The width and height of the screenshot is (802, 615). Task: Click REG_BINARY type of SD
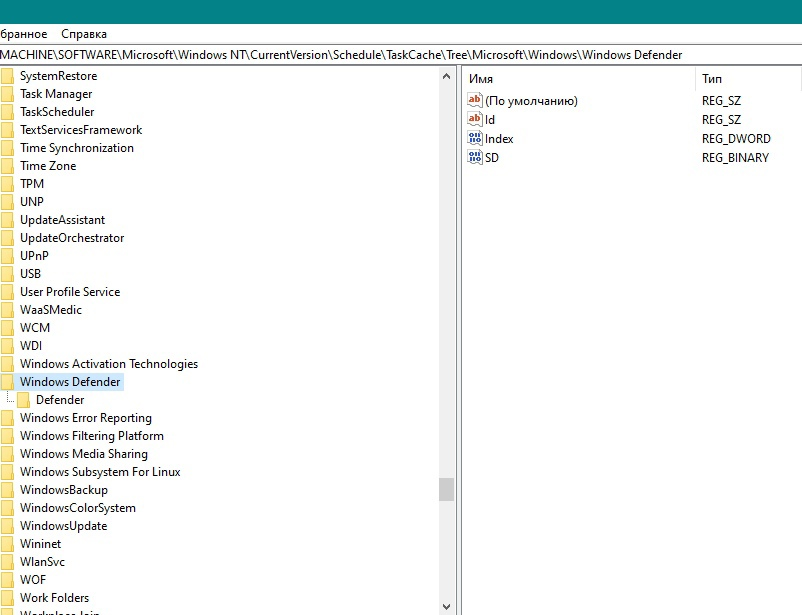pos(735,158)
